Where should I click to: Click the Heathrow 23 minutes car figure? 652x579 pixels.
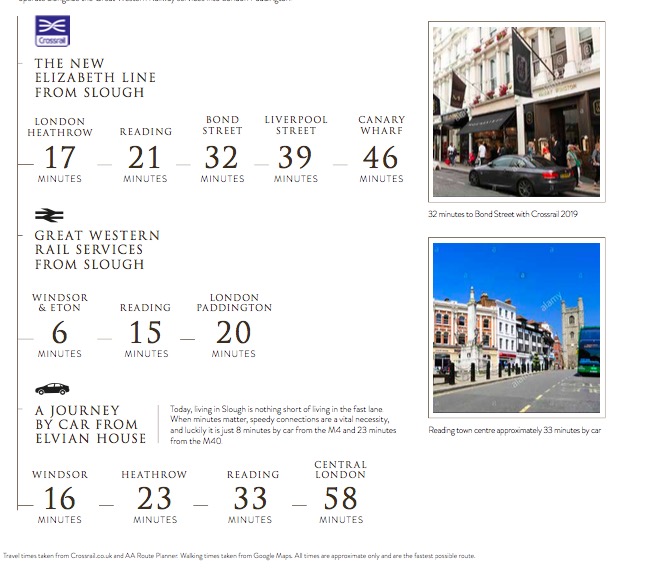(x=154, y=498)
